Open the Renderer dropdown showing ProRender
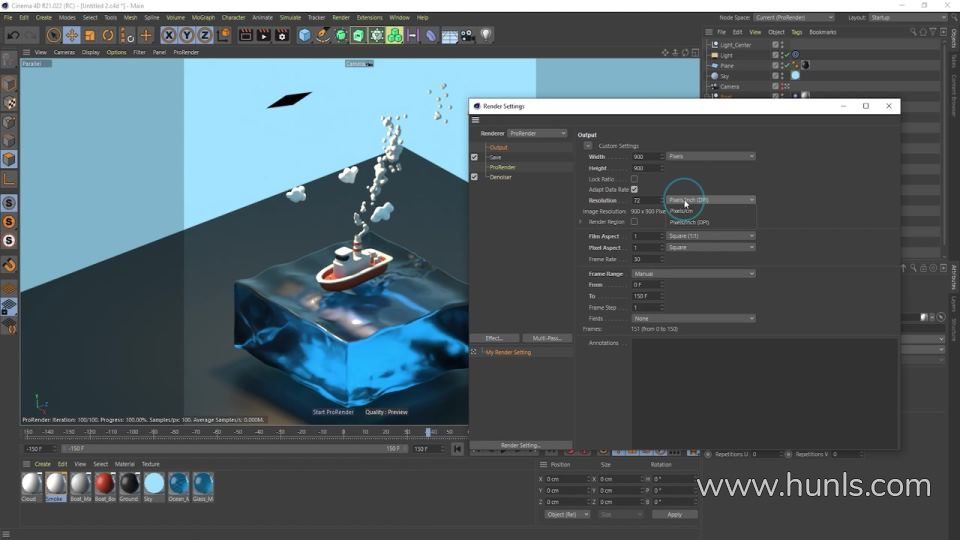Screen dimensions: 960x540 tap(537, 133)
